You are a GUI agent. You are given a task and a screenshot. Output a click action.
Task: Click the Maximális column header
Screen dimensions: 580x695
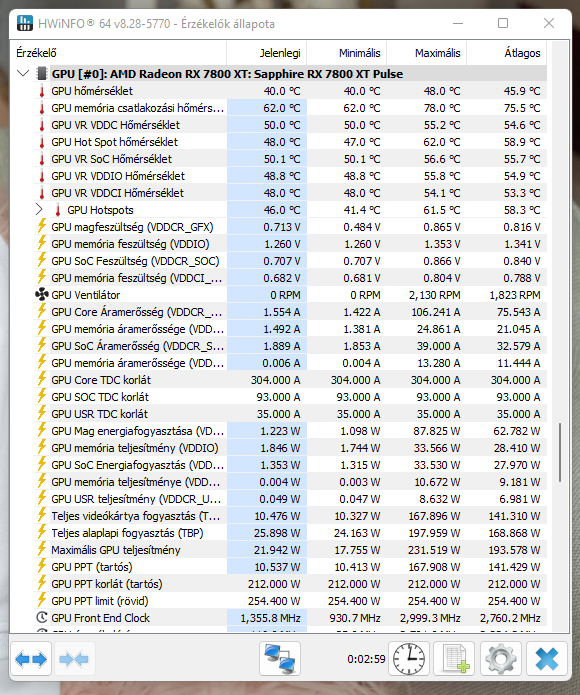click(427, 53)
